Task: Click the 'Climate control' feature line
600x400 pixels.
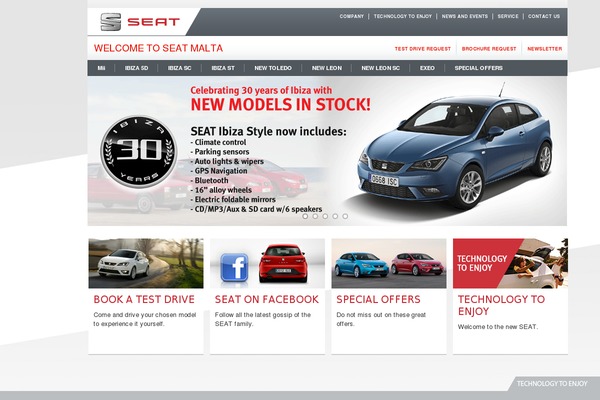Action: (x=218, y=142)
